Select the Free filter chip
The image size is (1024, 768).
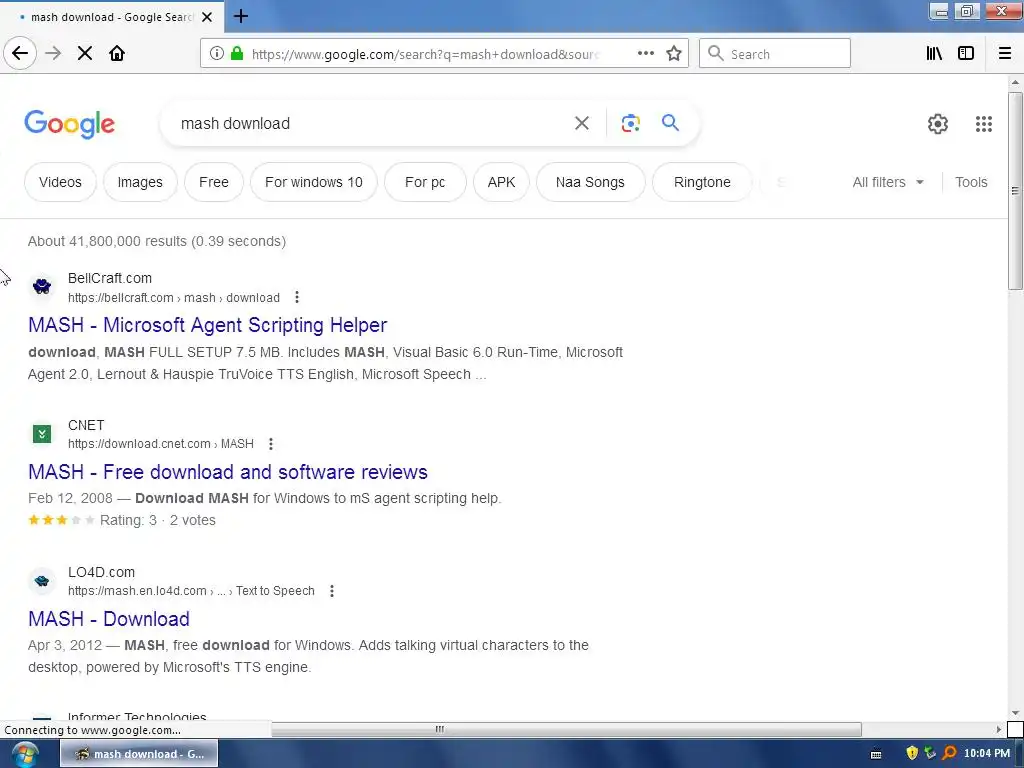coord(214,182)
